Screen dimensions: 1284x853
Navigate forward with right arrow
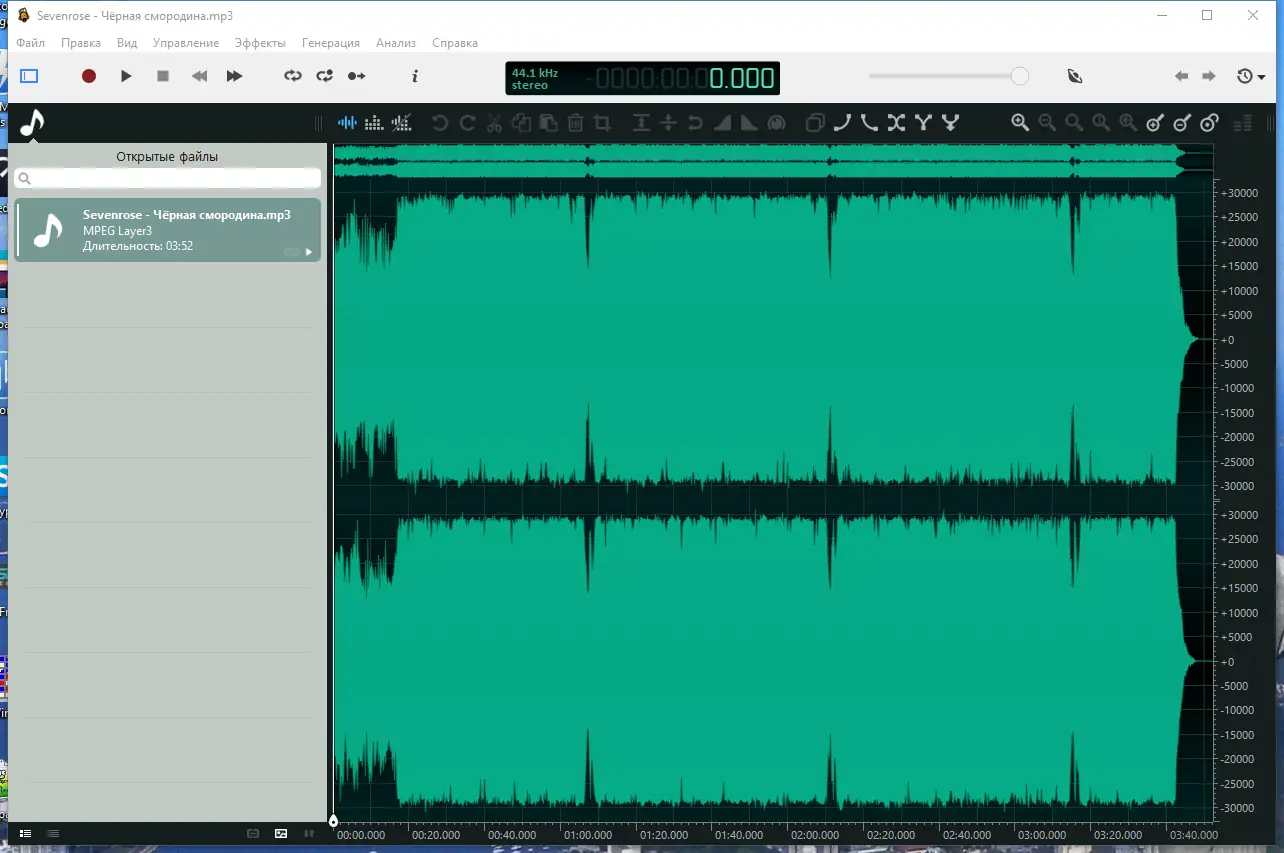coord(1209,76)
